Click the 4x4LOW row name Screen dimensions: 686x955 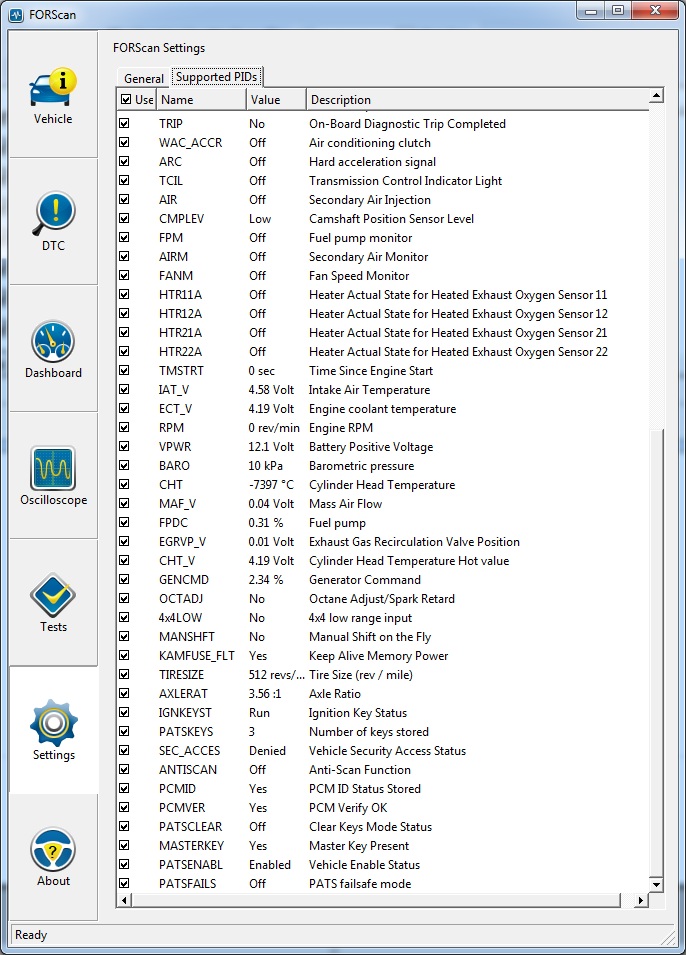pyautogui.click(x=180, y=618)
